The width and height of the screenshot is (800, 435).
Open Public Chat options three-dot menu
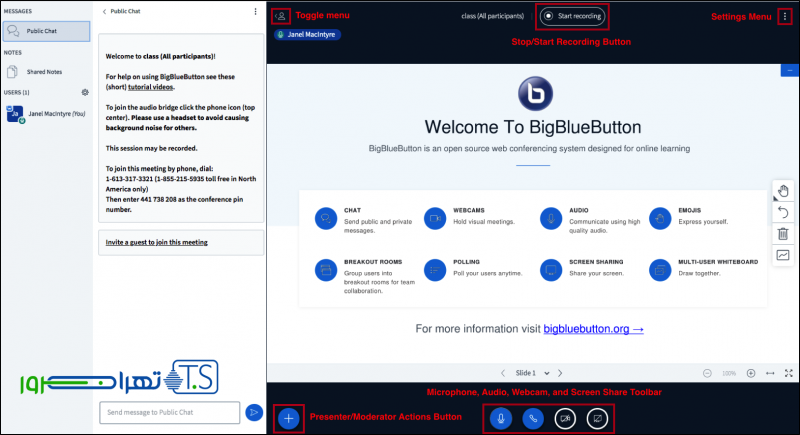pos(256,12)
